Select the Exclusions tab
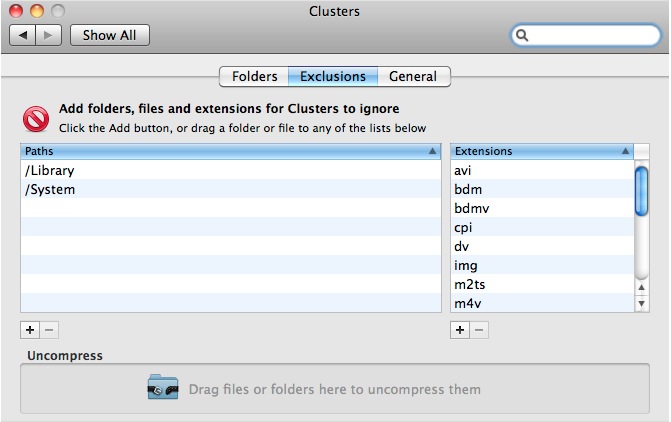The image size is (671, 422). click(333, 76)
